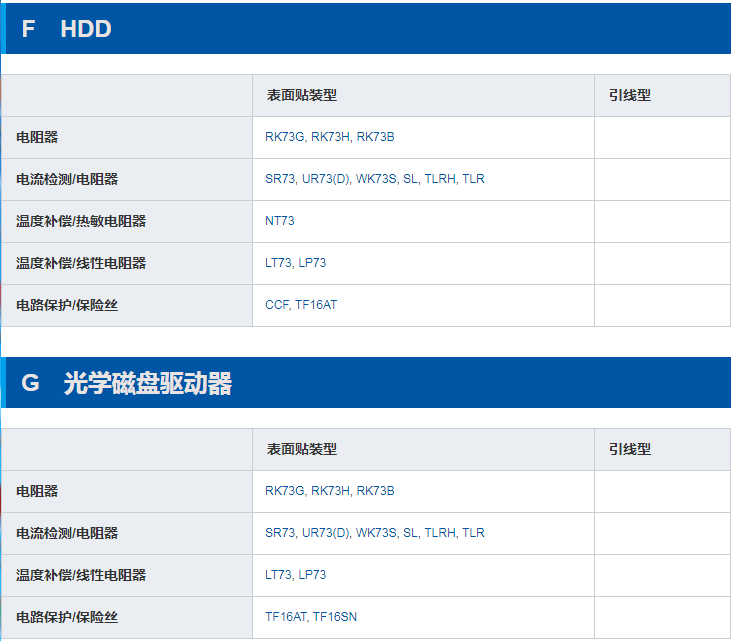
Task: Open the SL link in the 光学磁盘驱动器 table
Action: (x=410, y=533)
